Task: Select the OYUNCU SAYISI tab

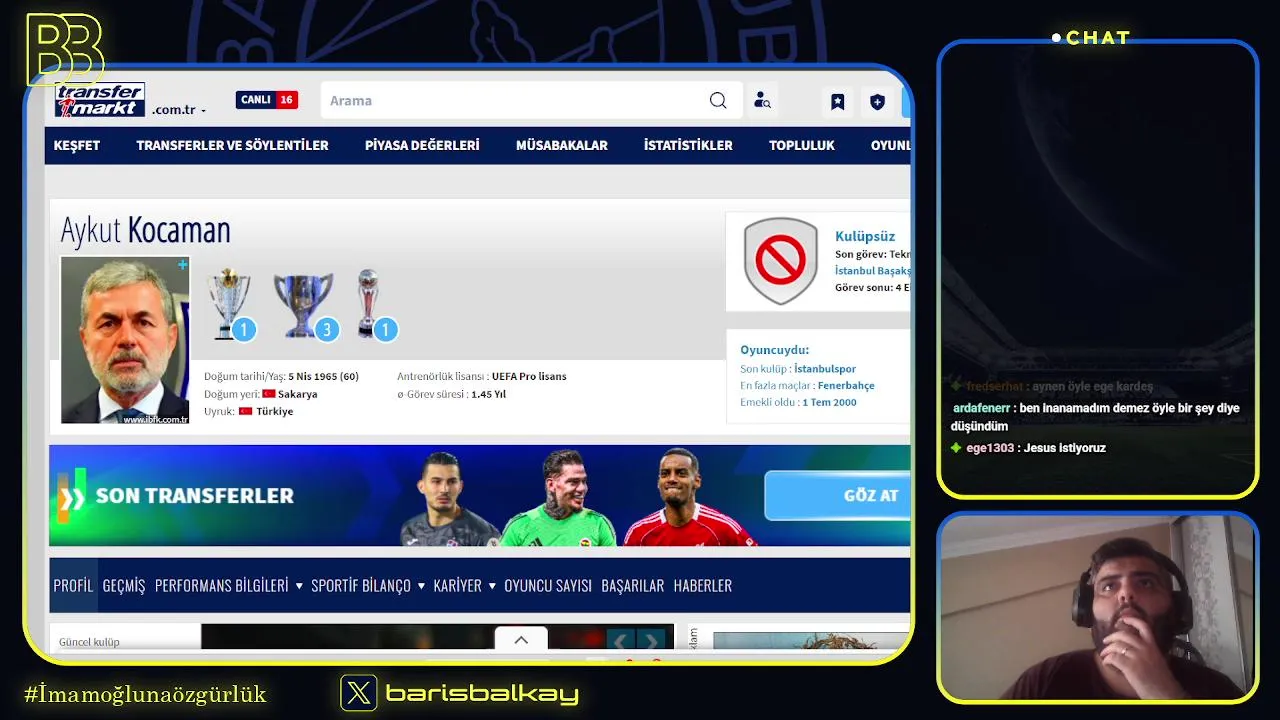Action: point(548,586)
